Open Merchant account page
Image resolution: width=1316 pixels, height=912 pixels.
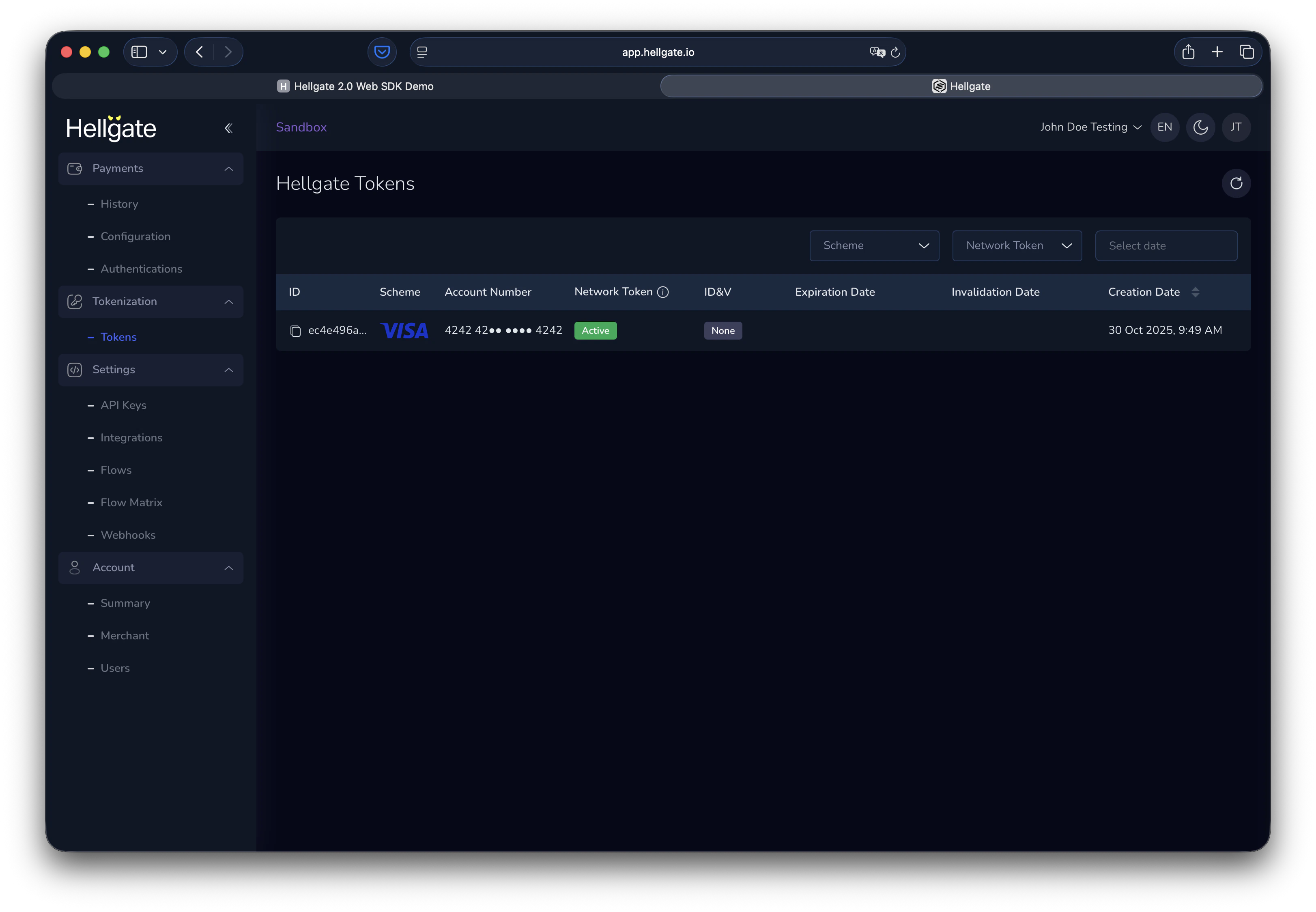(x=125, y=635)
